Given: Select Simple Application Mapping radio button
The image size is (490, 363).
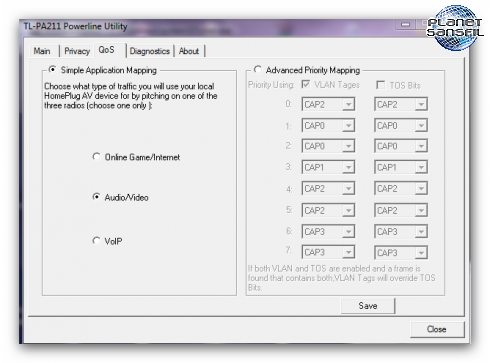Looking at the screenshot, I should (52, 70).
